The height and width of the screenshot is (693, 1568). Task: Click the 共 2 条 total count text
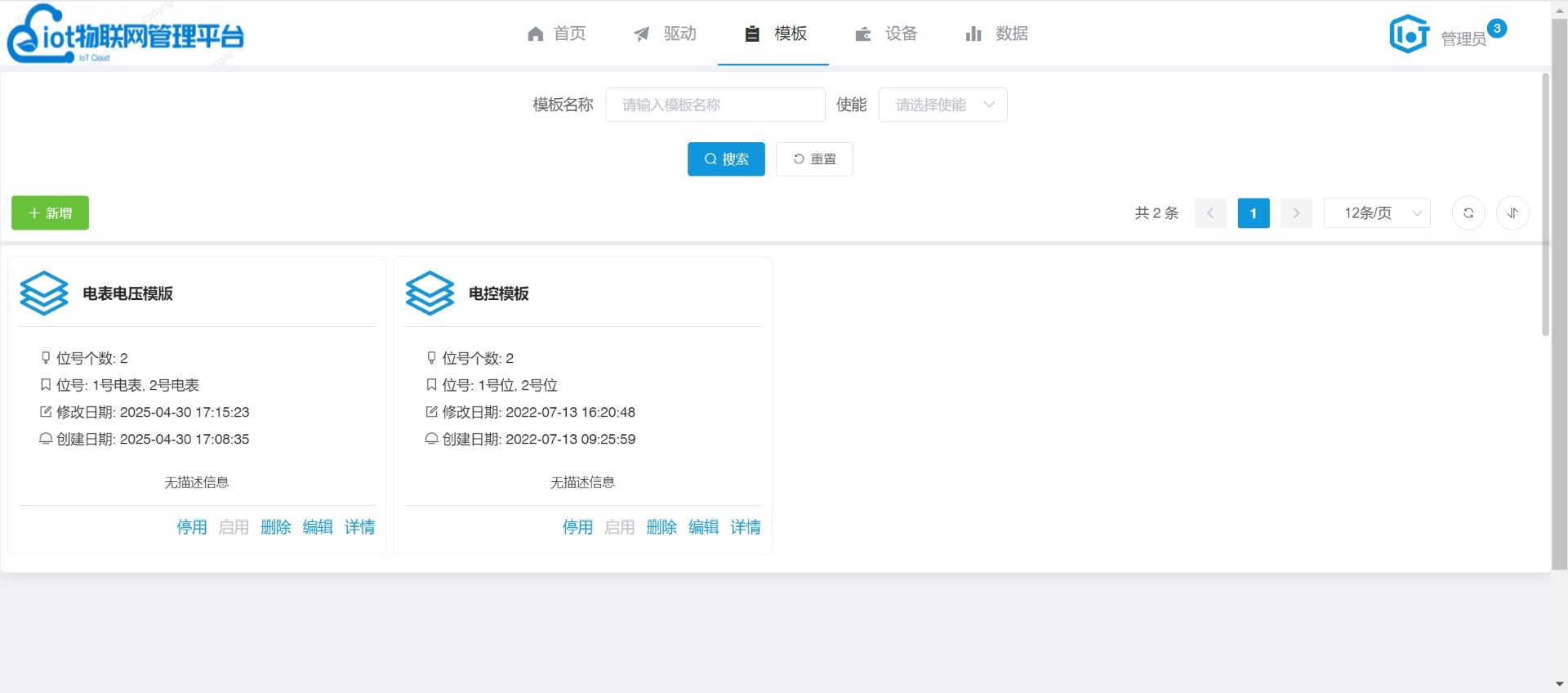point(1156,213)
